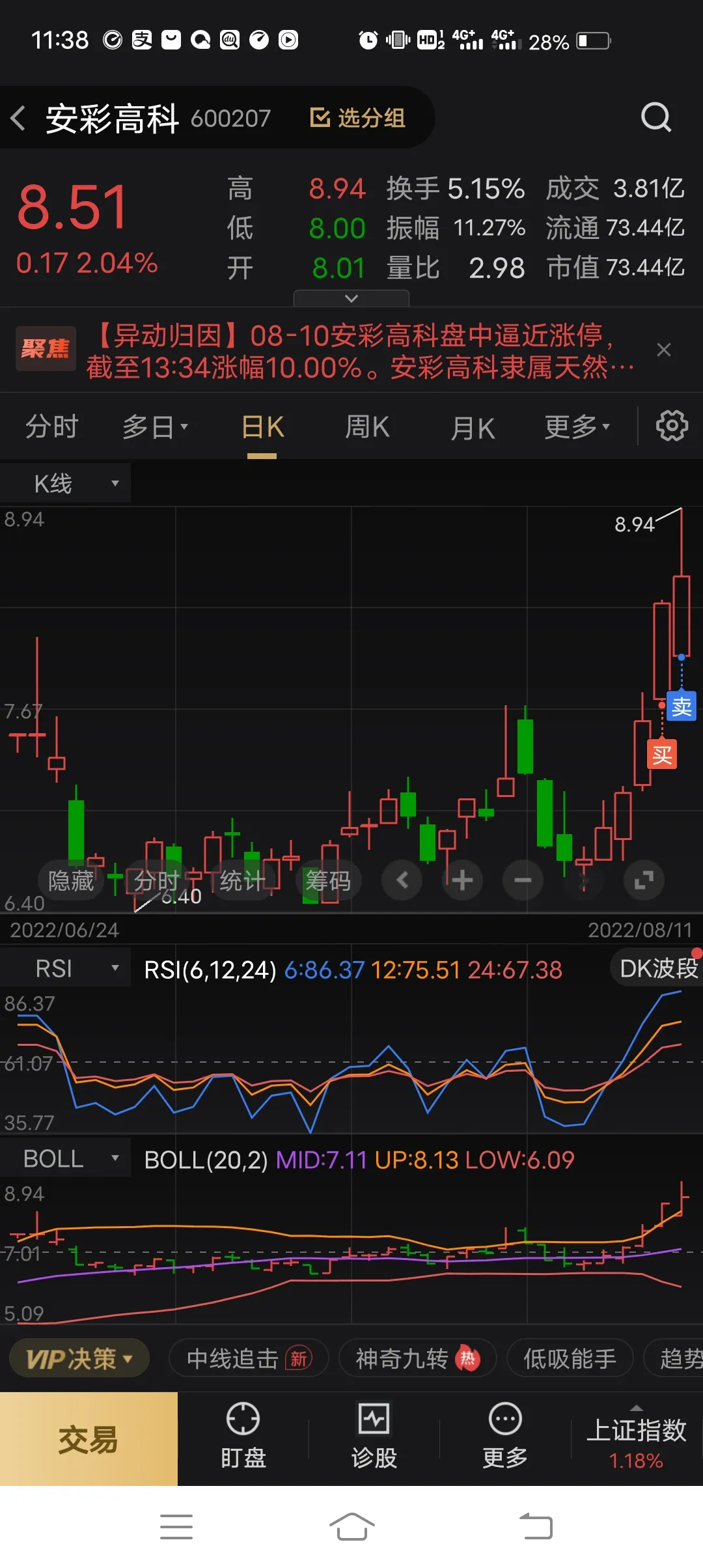Tap the Android back button
Image resolution: width=703 pixels, height=1568 pixels.
[x=535, y=1527]
